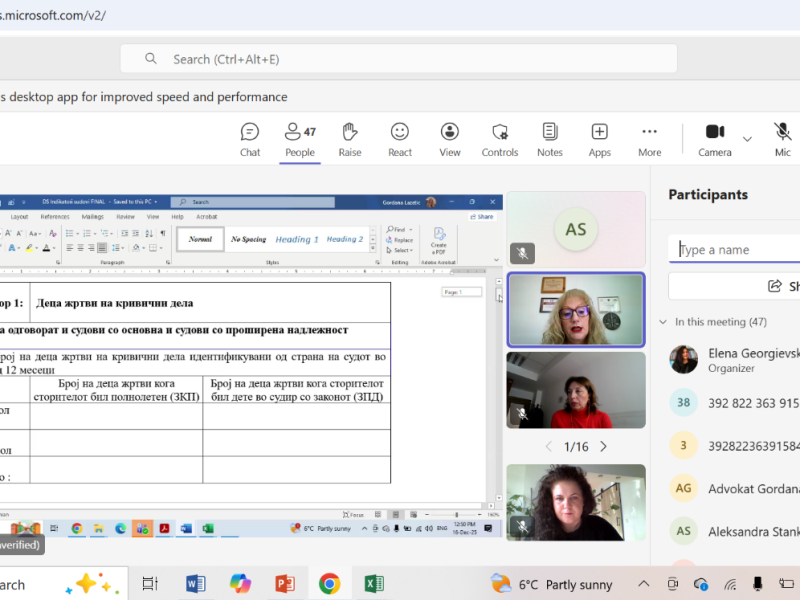
Task: Click the Teams search box
Action: [x=398, y=59]
